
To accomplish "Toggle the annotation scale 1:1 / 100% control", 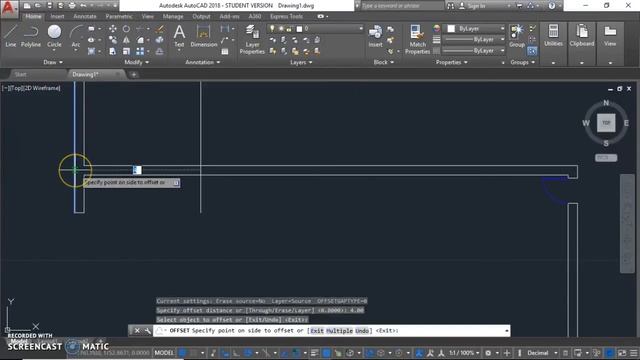I will point(464,353).
